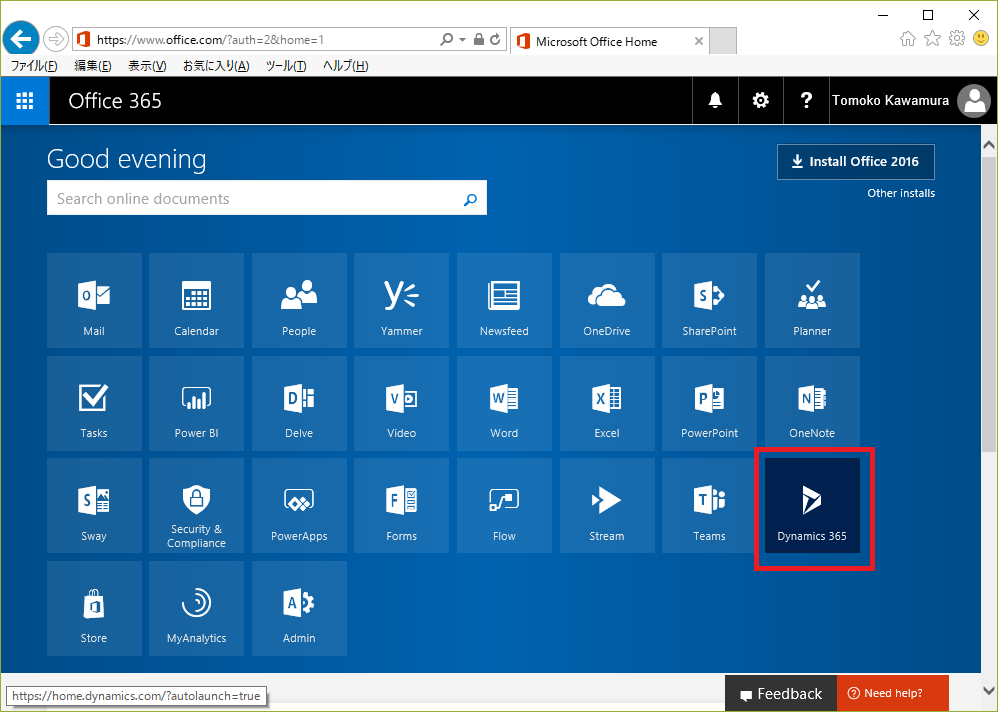Show notifications via the bell icon
This screenshot has width=998, height=712.
point(715,101)
